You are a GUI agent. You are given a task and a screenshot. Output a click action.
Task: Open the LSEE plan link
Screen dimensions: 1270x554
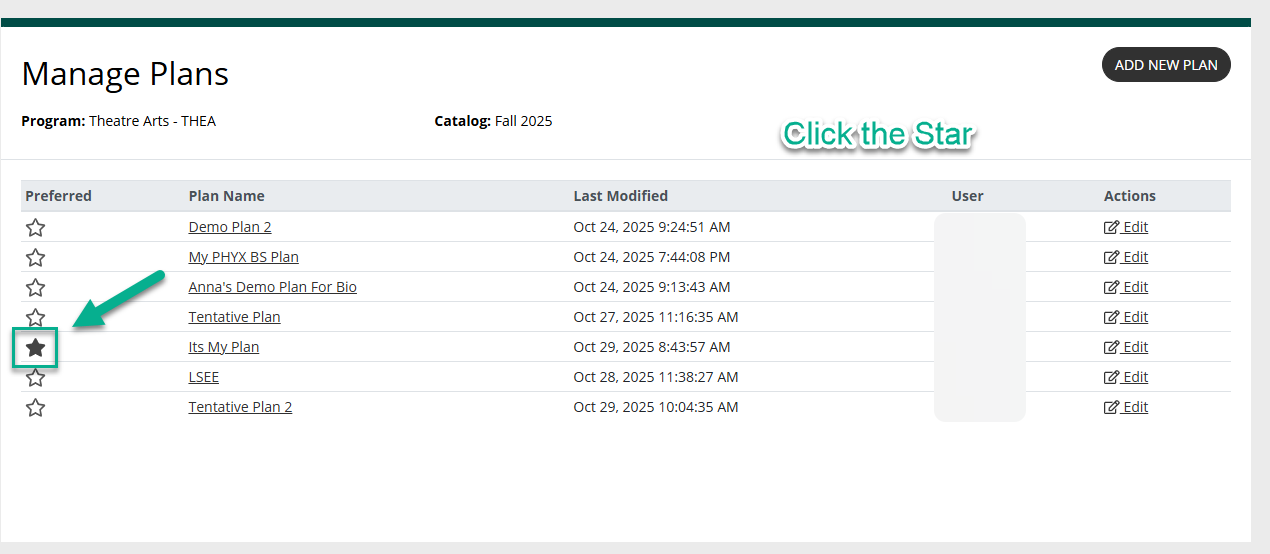pyautogui.click(x=203, y=377)
